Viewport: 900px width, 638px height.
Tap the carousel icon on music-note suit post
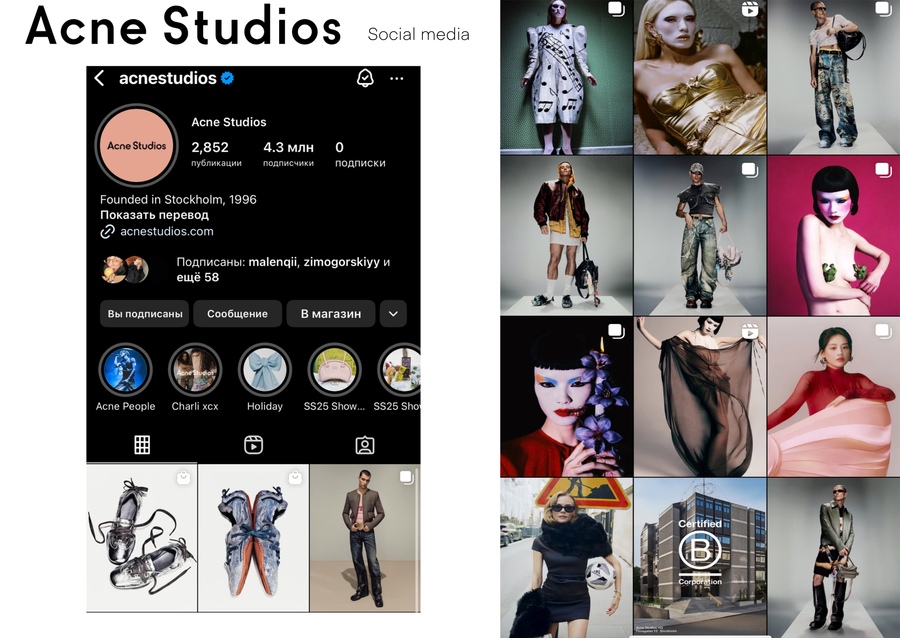click(x=616, y=10)
